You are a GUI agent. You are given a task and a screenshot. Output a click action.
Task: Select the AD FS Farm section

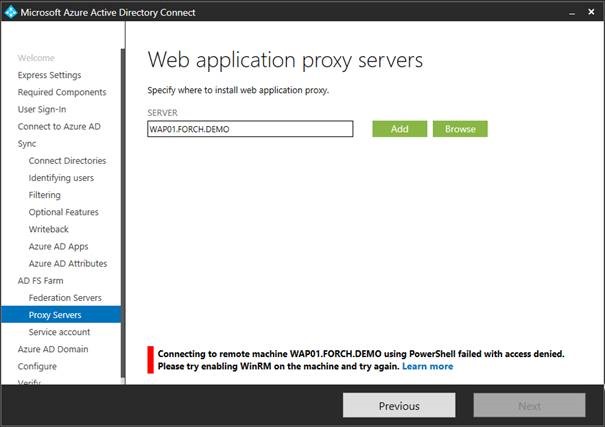(x=40, y=280)
